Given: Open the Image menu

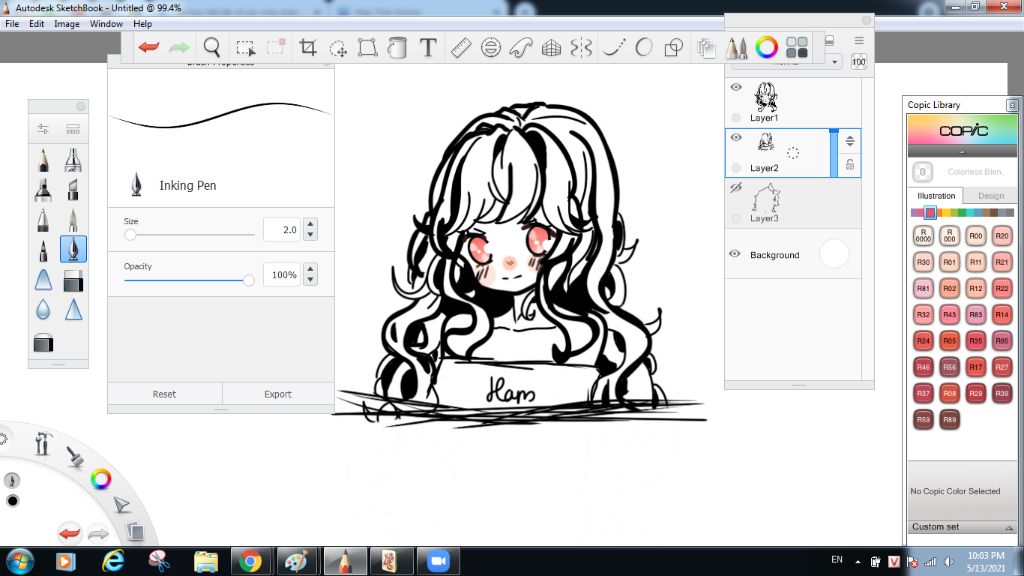Looking at the screenshot, I should tap(67, 24).
